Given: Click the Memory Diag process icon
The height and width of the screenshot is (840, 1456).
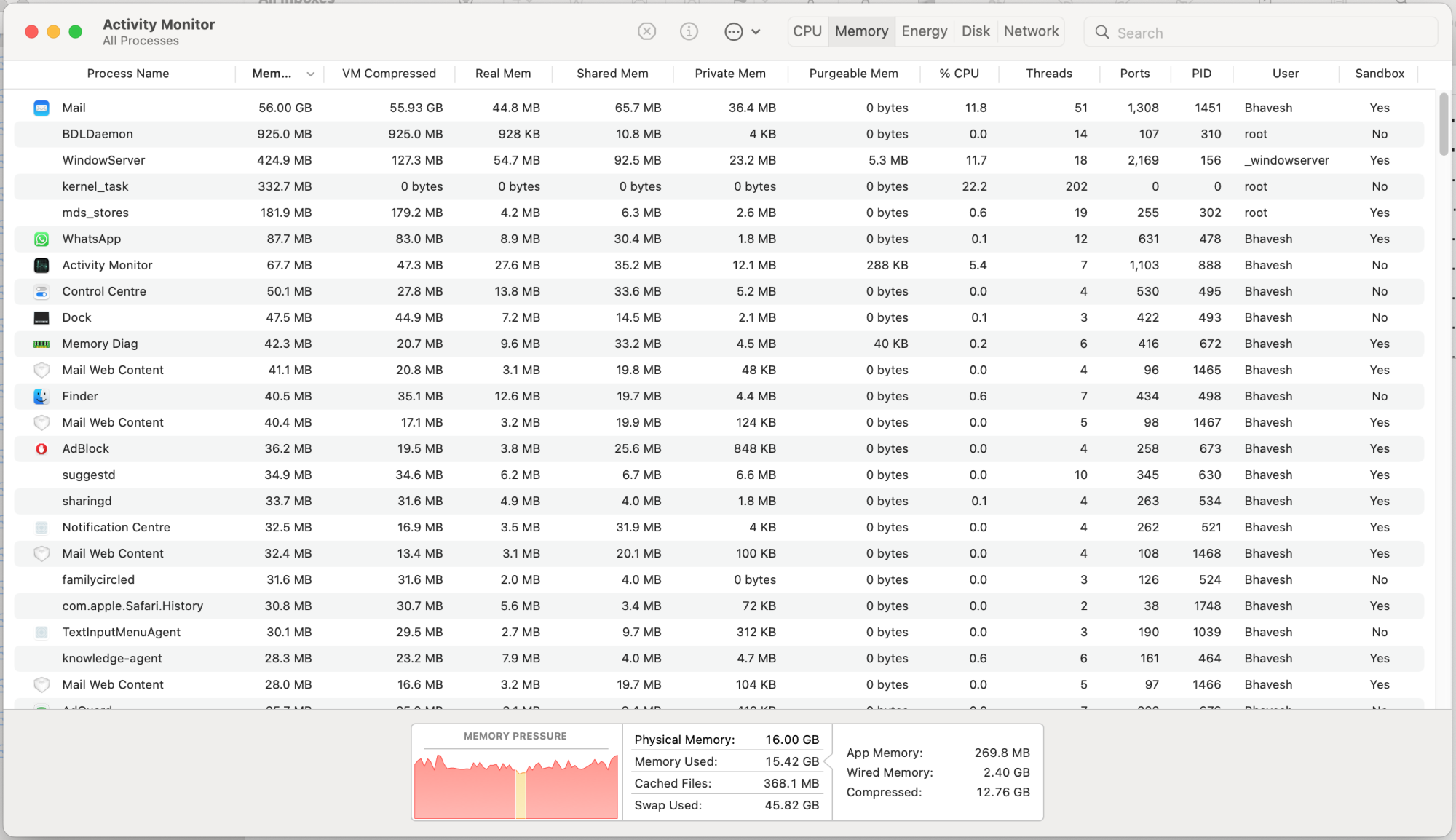Looking at the screenshot, I should coord(41,344).
